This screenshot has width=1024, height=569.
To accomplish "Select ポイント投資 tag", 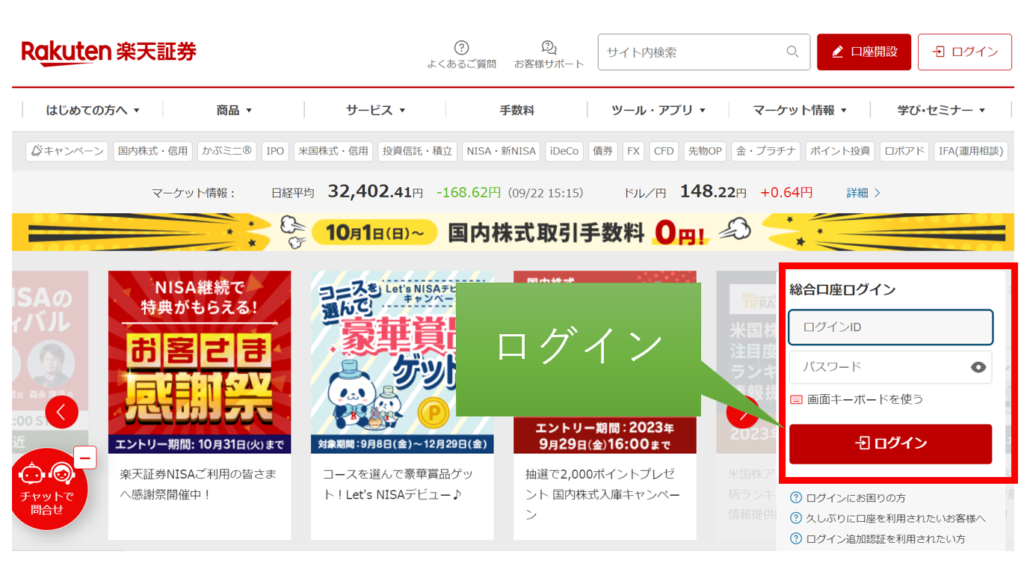I will point(840,151).
